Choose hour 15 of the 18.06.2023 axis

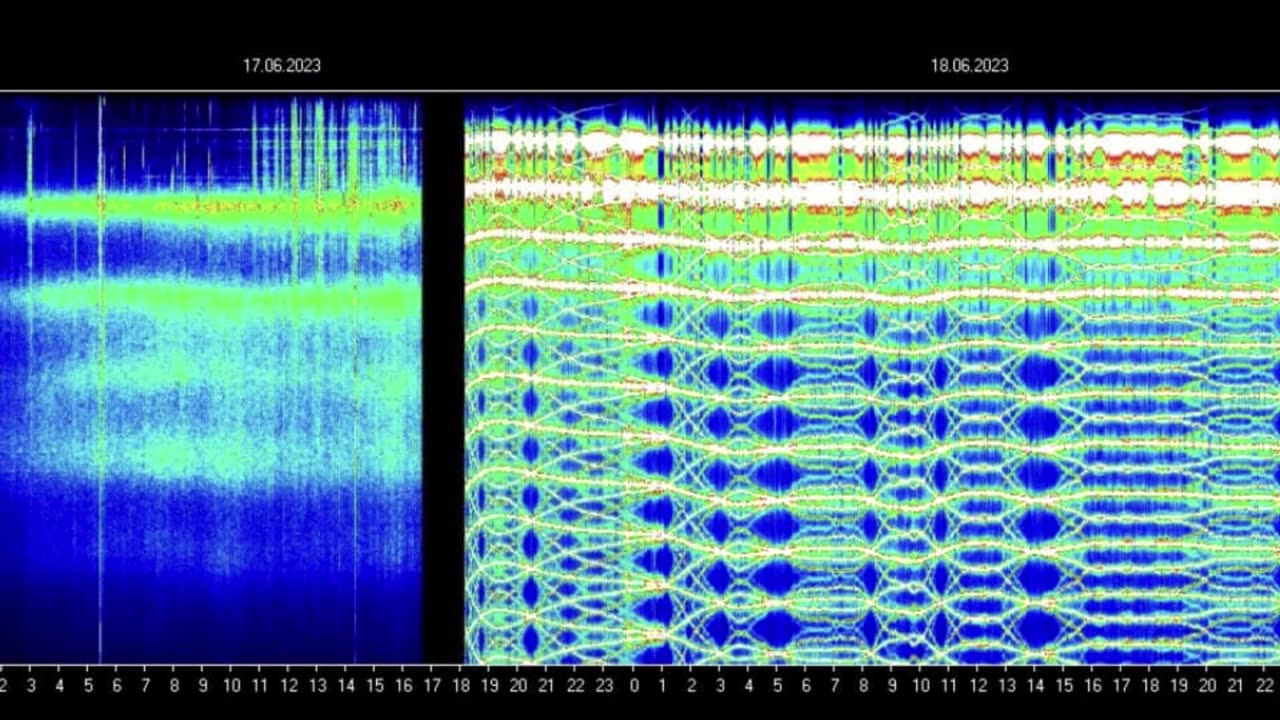pos(1064,686)
